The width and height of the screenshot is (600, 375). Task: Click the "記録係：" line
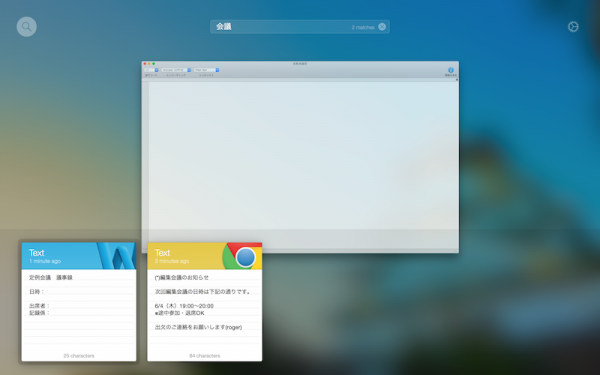coord(40,313)
